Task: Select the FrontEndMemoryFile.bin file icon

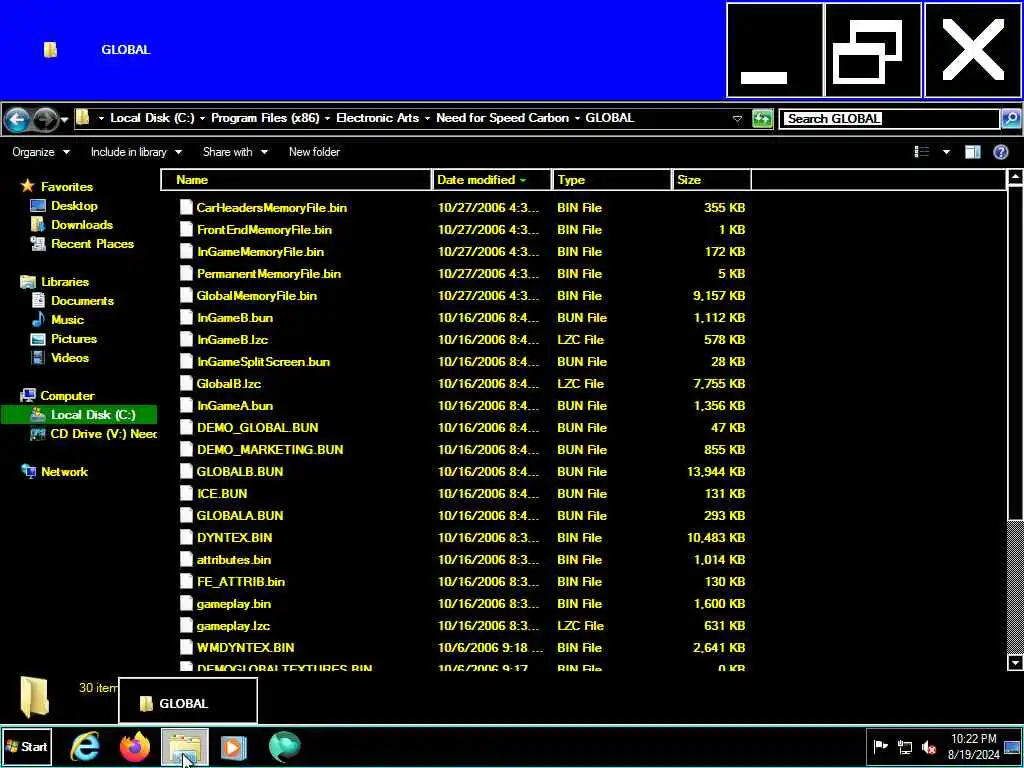Action: 186,230
